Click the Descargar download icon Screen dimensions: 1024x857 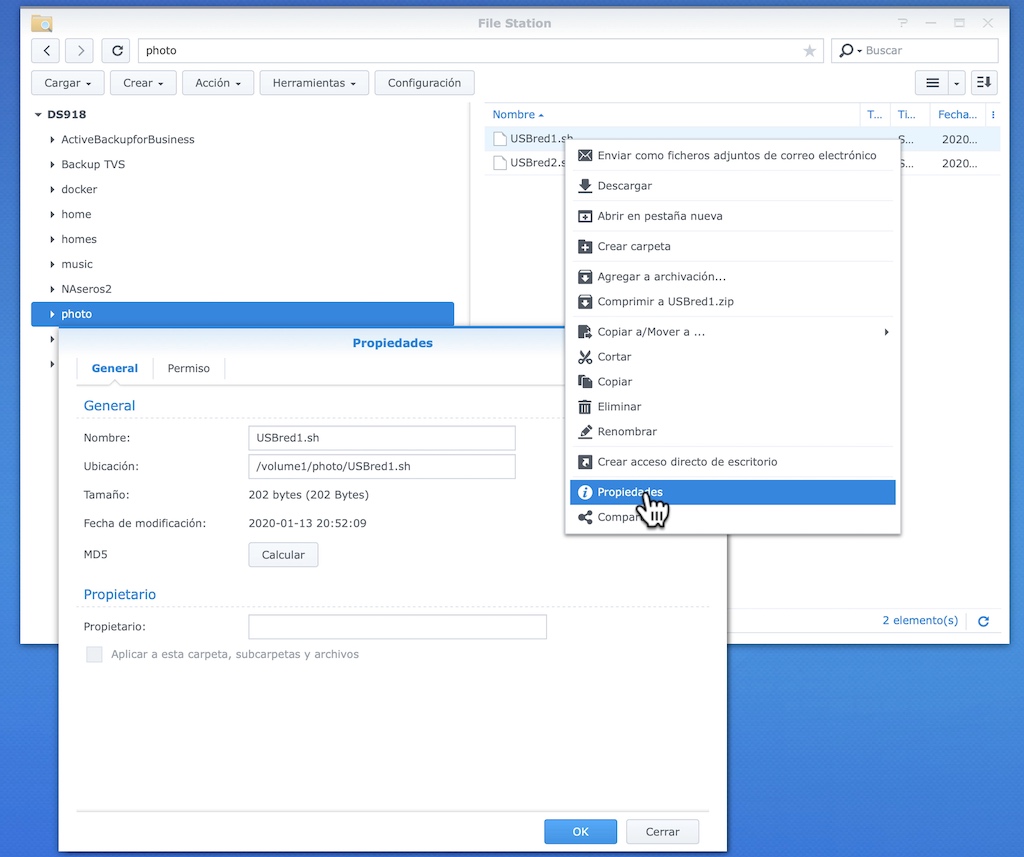click(583, 185)
